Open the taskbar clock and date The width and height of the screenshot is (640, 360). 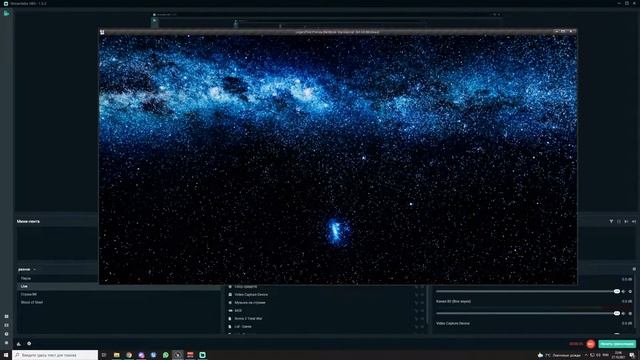coord(618,355)
